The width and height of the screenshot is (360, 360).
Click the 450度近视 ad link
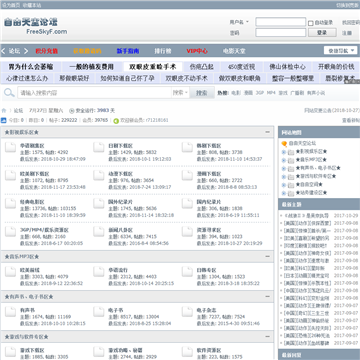(x=242, y=67)
